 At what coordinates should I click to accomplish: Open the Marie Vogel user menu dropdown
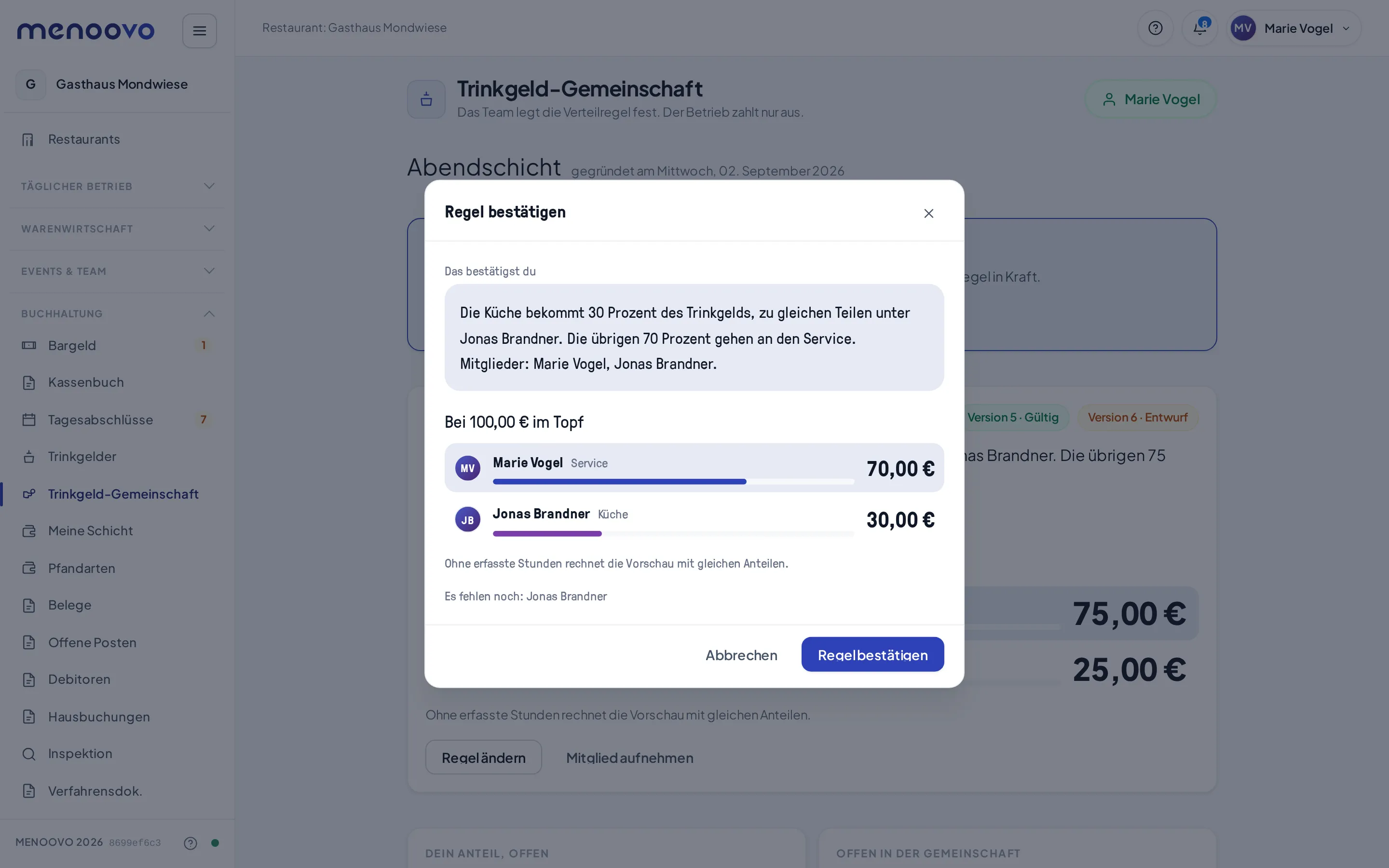click(1293, 28)
